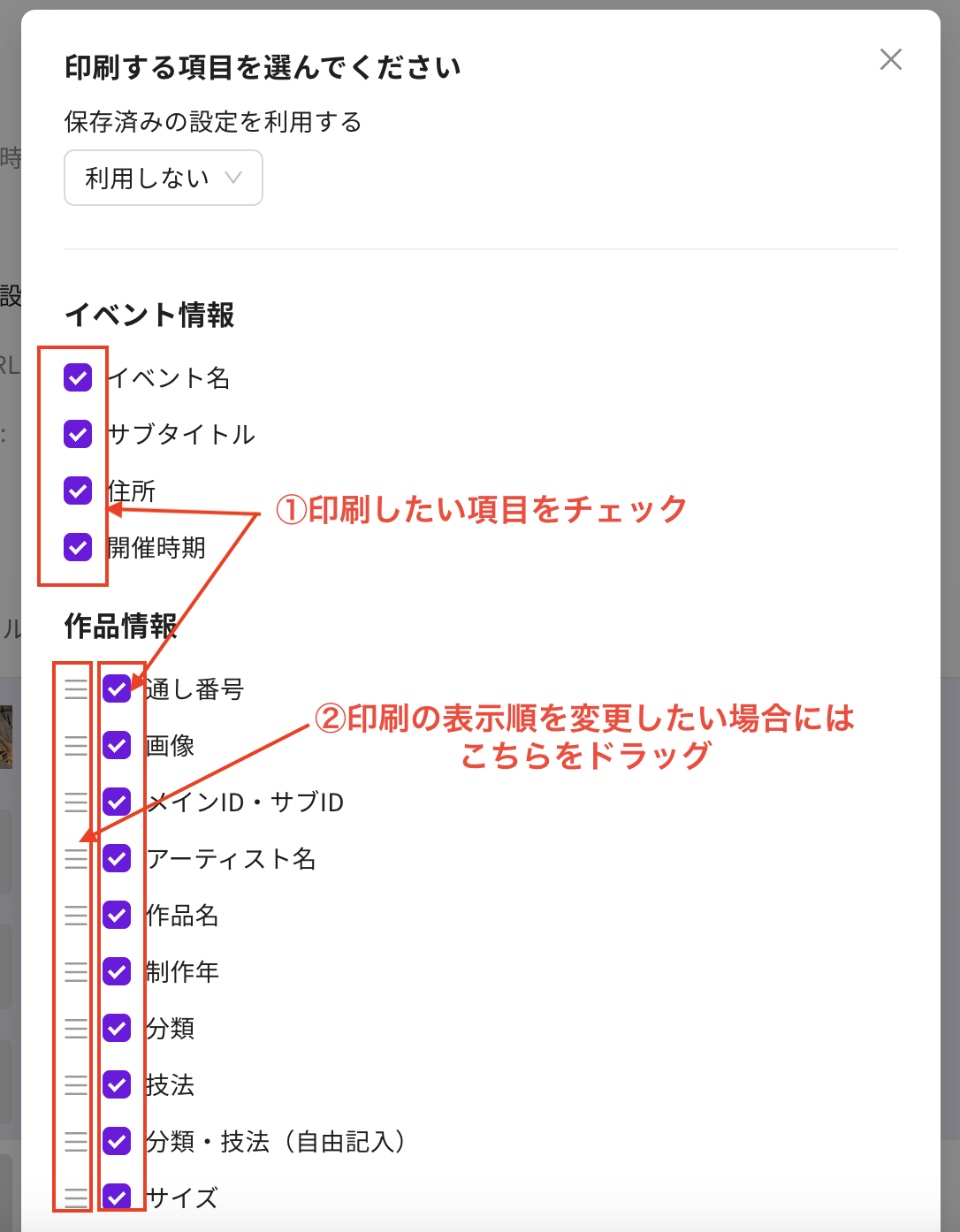The width and height of the screenshot is (960, 1232).
Task: Disable the 開催時期 checkbox
Action: tap(77, 548)
